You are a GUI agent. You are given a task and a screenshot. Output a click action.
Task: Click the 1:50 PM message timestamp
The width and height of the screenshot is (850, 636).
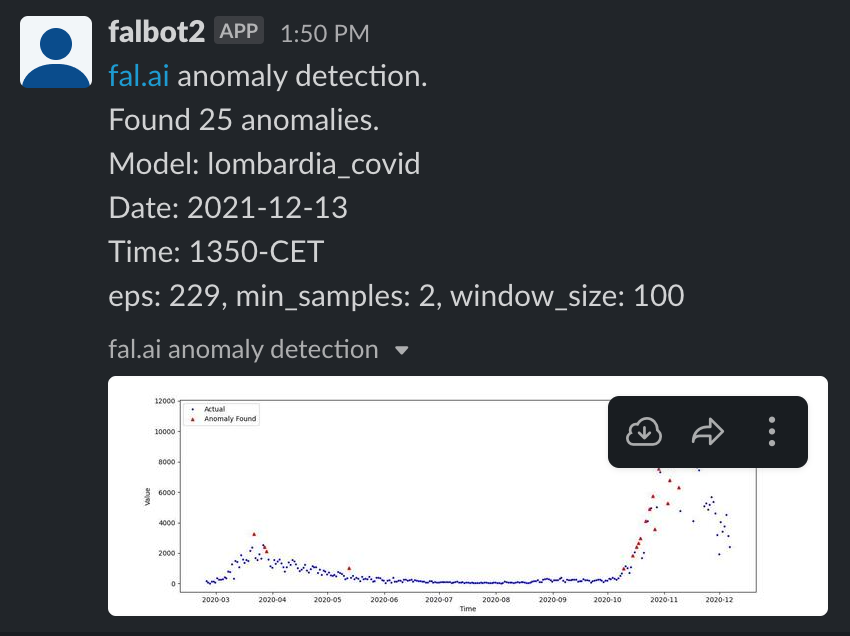[325, 34]
